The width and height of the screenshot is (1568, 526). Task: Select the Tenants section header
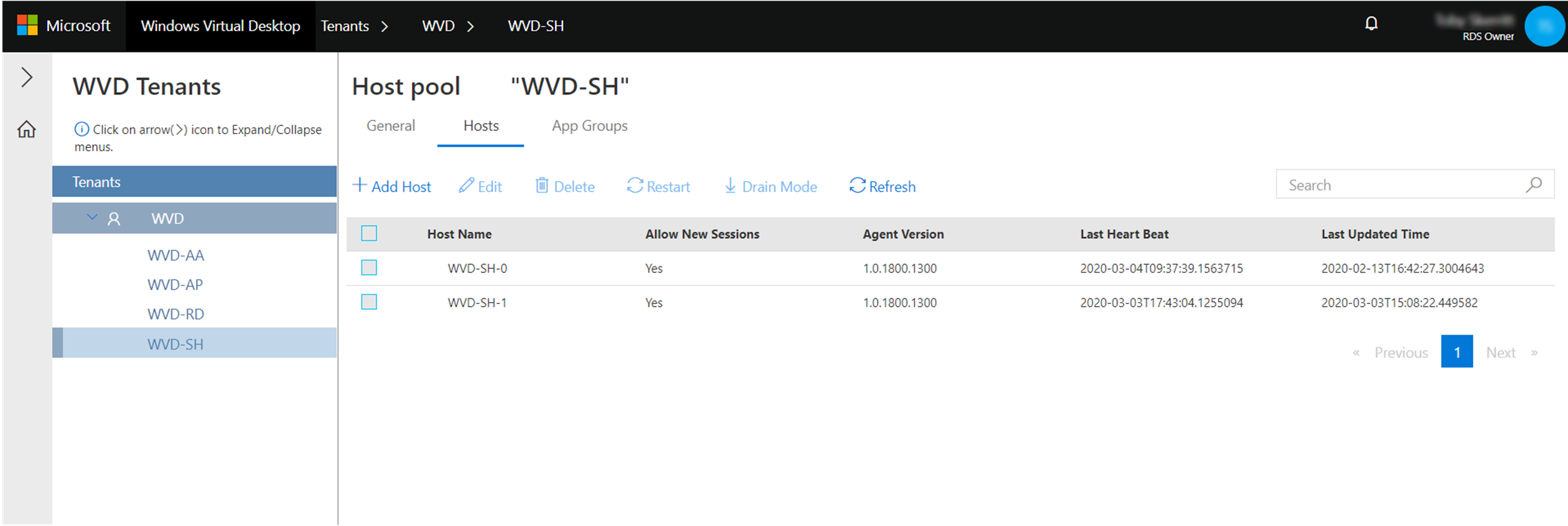coord(195,182)
